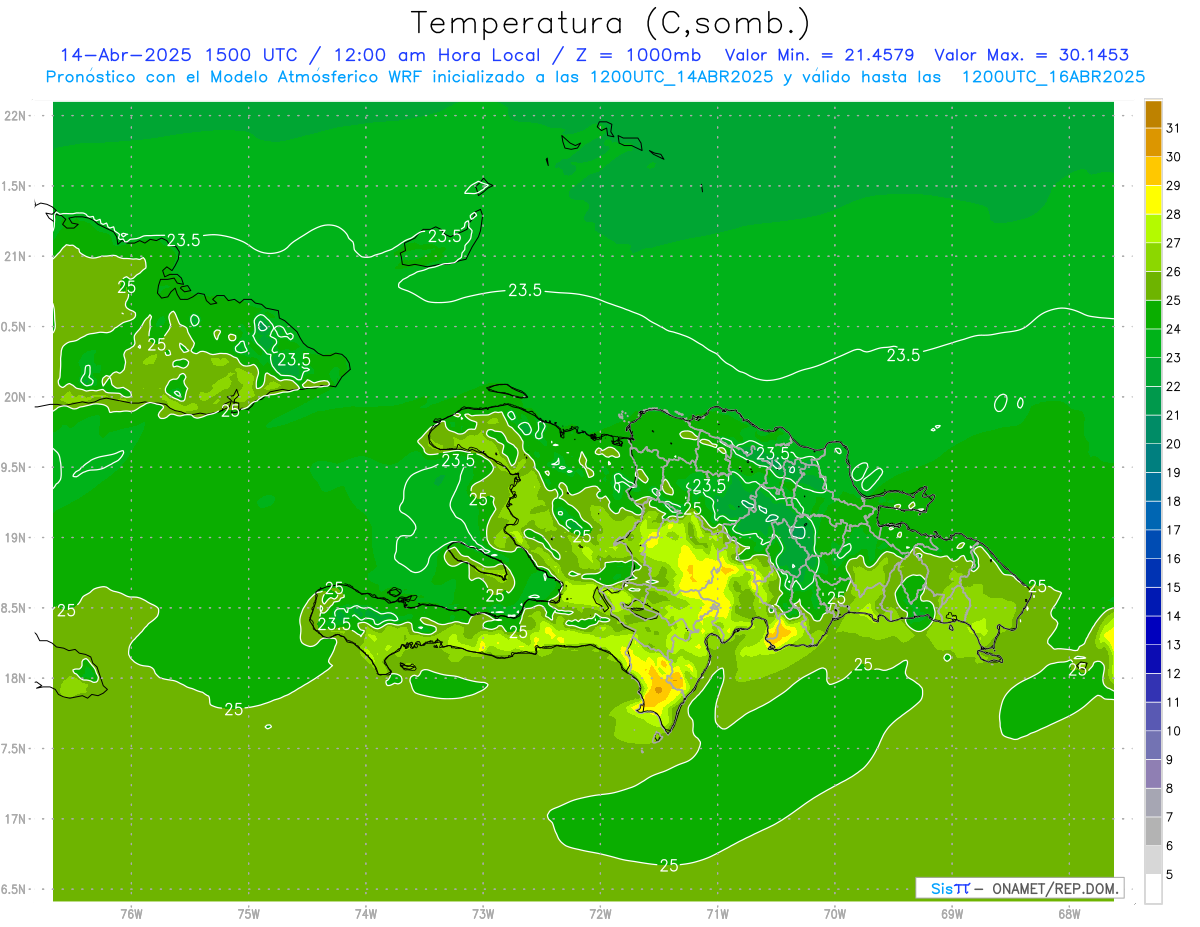Screen dimensions: 1200x927
Task: Click the 17N latitude axis label
Action: pyautogui.click(x=16, y=819)
